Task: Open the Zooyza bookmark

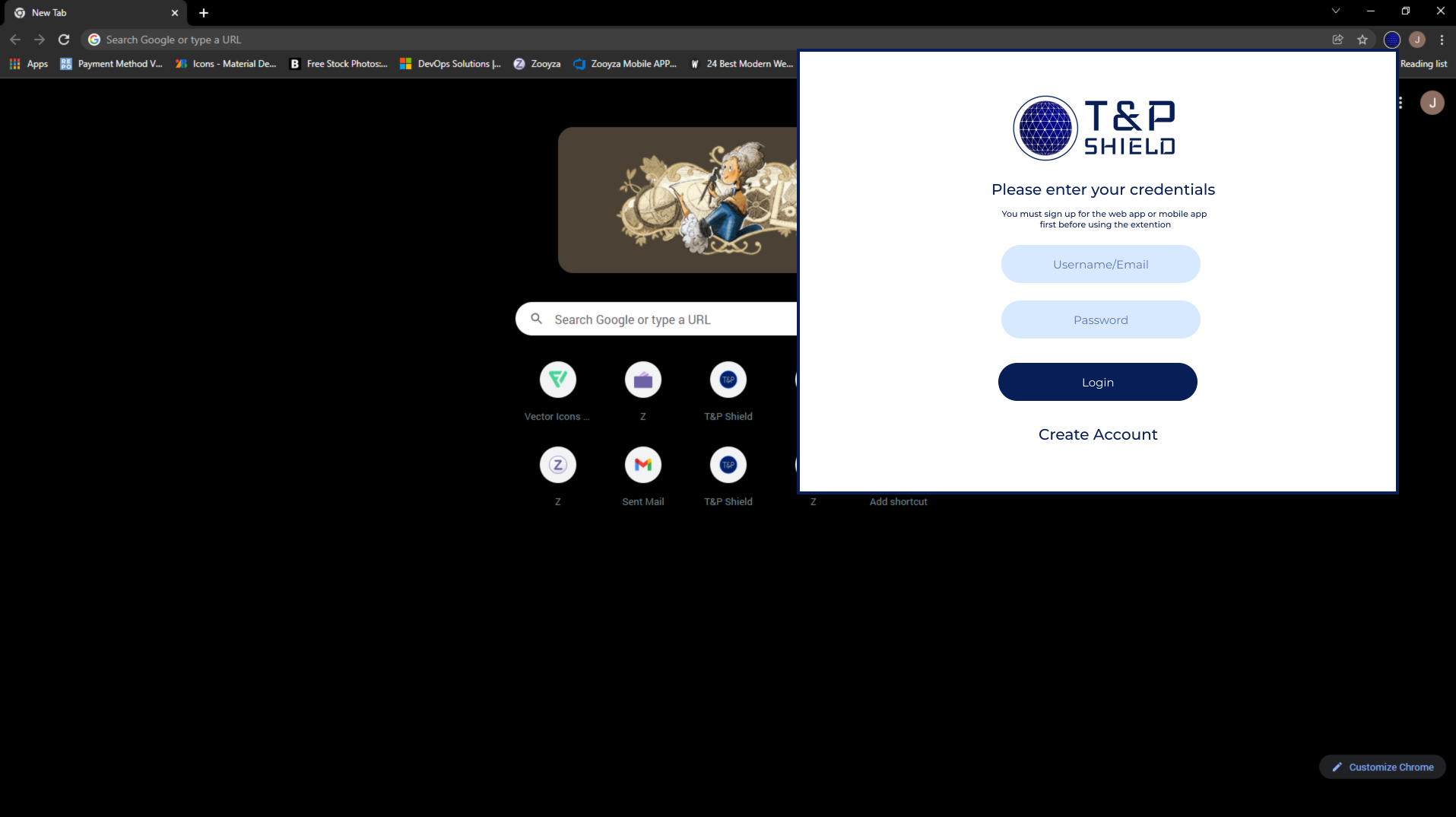Action: click(538, 64)
